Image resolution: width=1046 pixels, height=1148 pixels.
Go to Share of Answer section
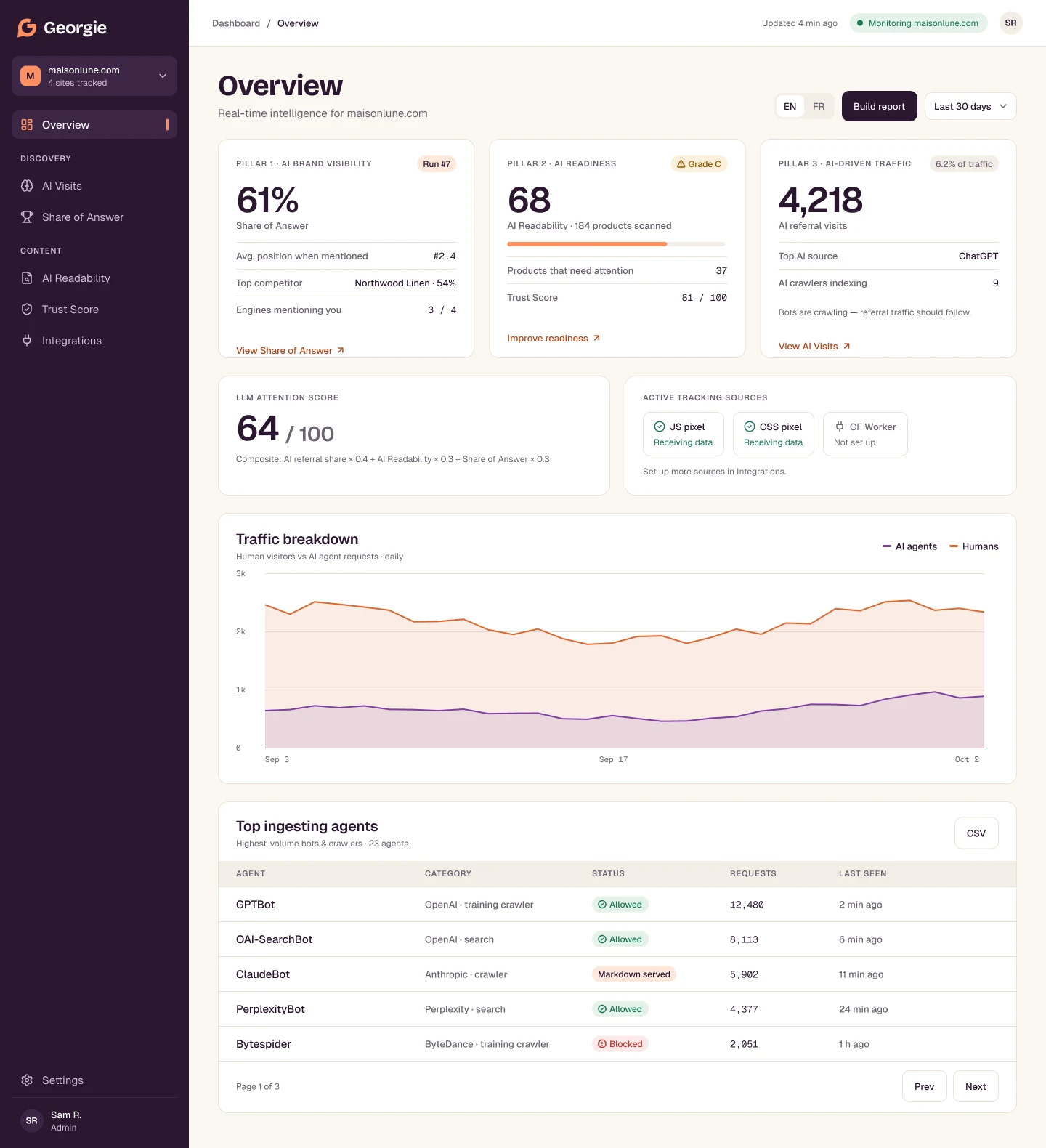(x=94, y=217)
